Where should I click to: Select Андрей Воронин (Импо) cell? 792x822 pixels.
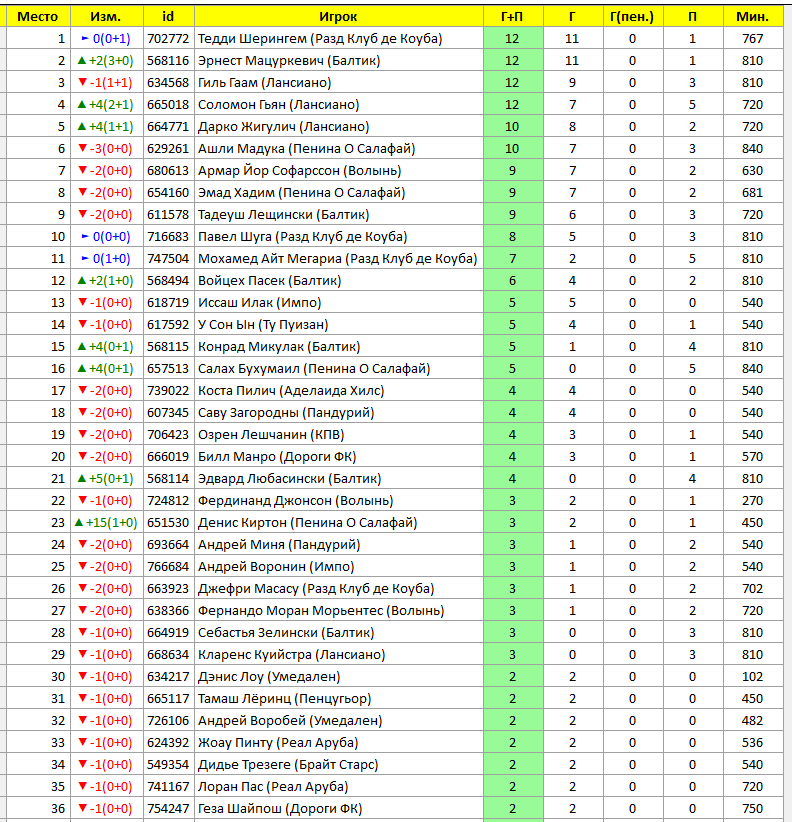point(339,567)
